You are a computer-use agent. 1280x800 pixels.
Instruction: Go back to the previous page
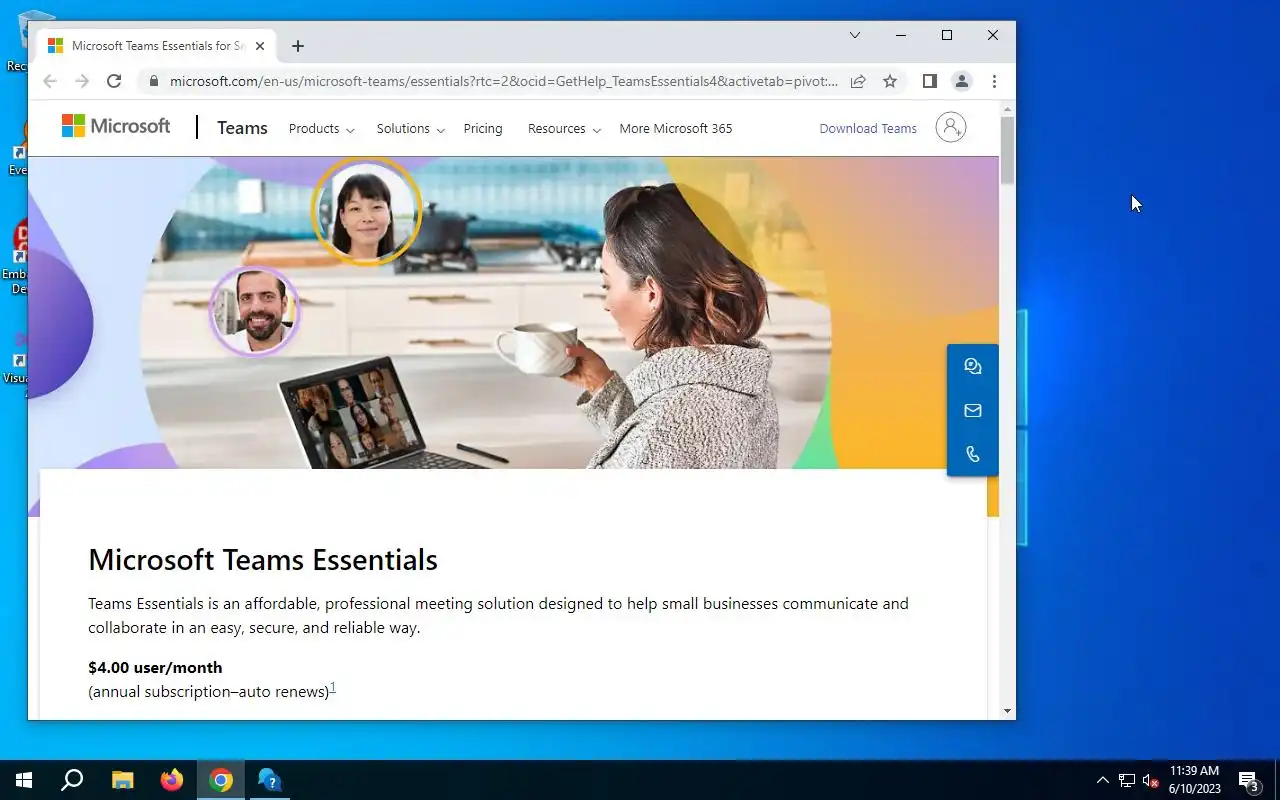(50, 81)
